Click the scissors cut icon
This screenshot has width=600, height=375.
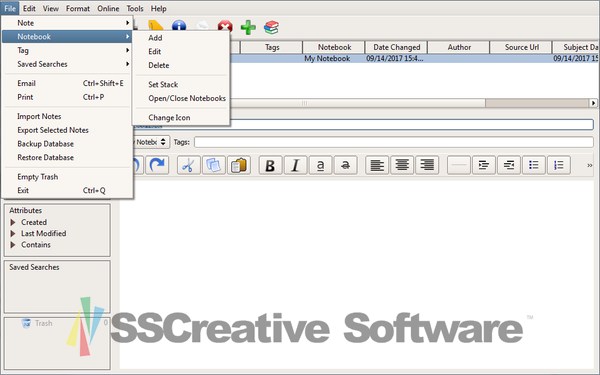(188, 165)
